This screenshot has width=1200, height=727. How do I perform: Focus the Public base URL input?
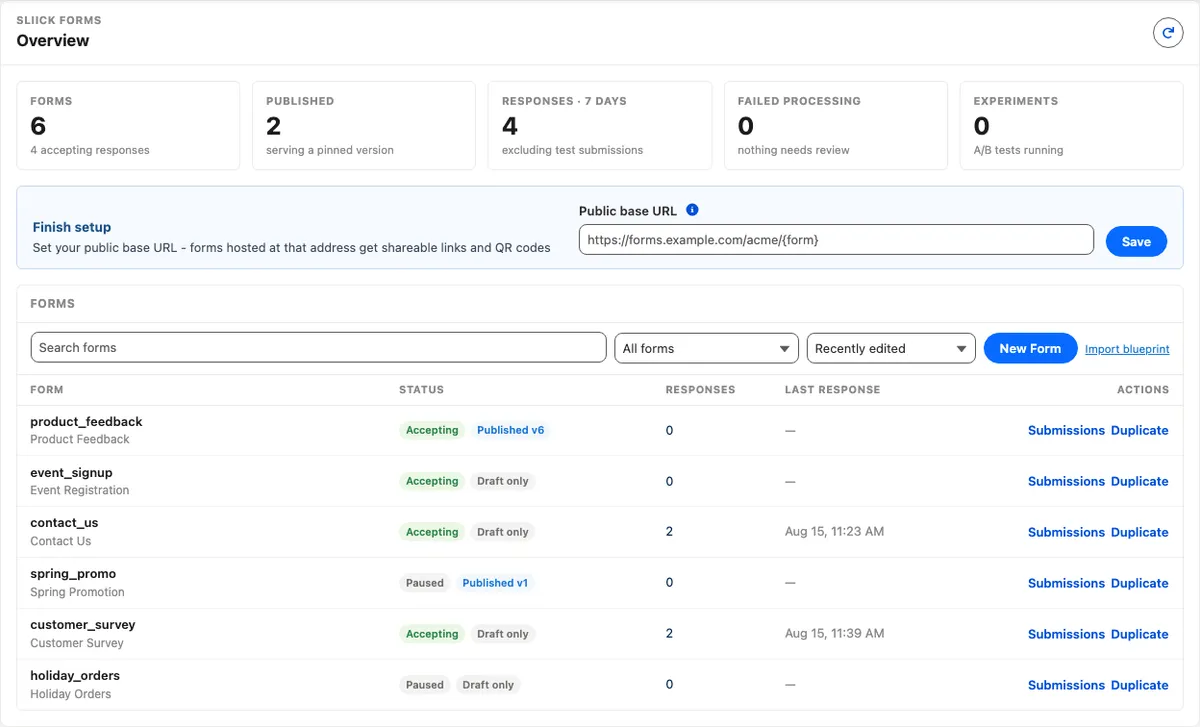click(x=836, y=240)
